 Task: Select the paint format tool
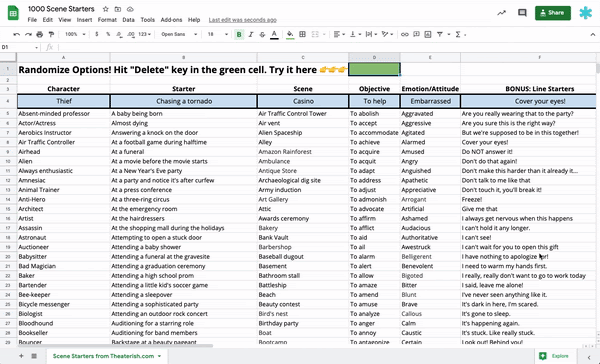tap(51, 34)
